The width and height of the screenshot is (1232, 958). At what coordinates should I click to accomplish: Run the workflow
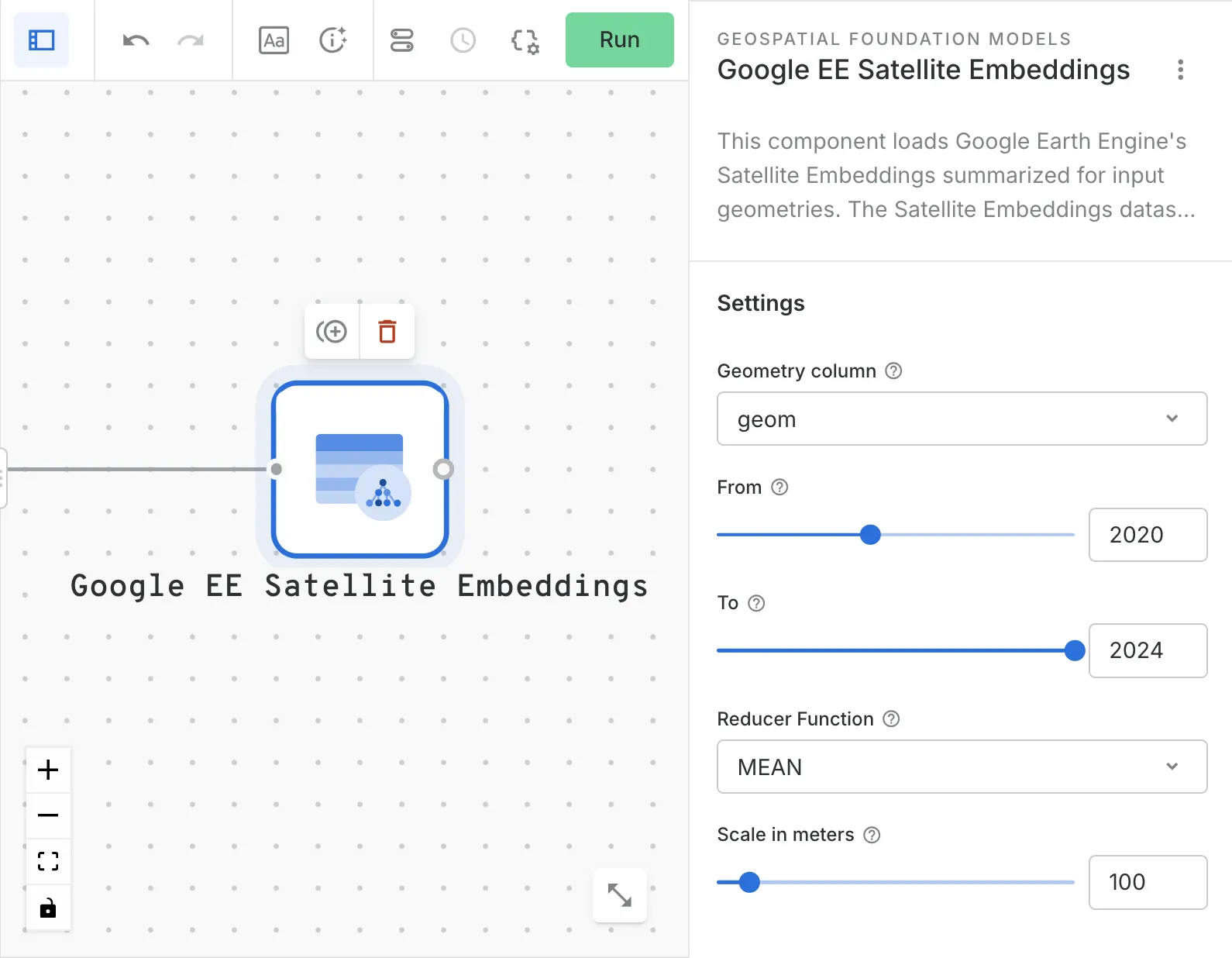pyautogui.click(x=619, y=40)
